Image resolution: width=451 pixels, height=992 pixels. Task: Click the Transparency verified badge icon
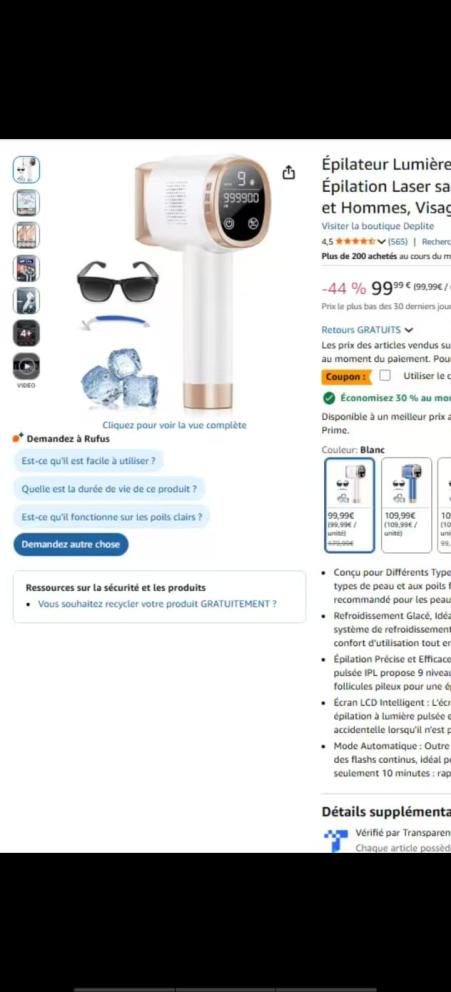point(335,841)
